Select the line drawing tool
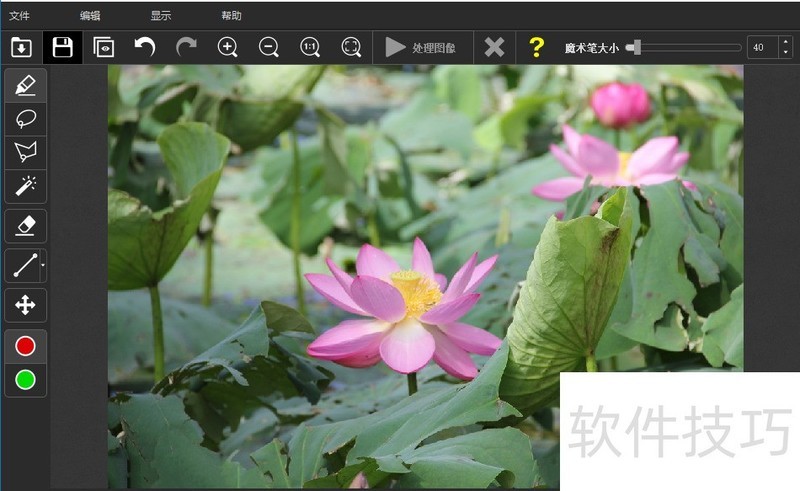This screenshot has height=491, width=800. 23,265
